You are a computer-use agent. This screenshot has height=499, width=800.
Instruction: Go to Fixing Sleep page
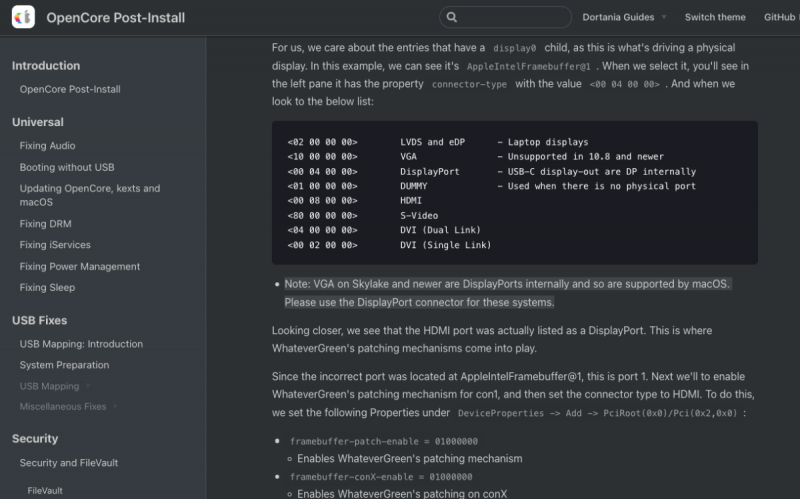click(x=47, y=287)
